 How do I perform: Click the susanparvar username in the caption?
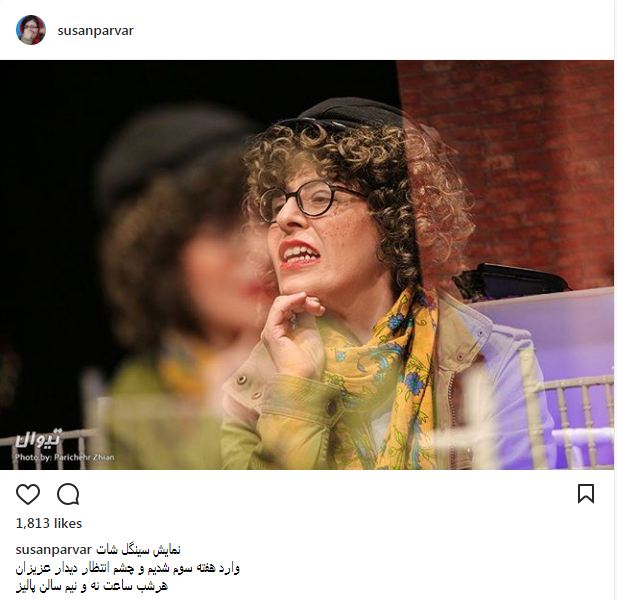tap(54, 550)
